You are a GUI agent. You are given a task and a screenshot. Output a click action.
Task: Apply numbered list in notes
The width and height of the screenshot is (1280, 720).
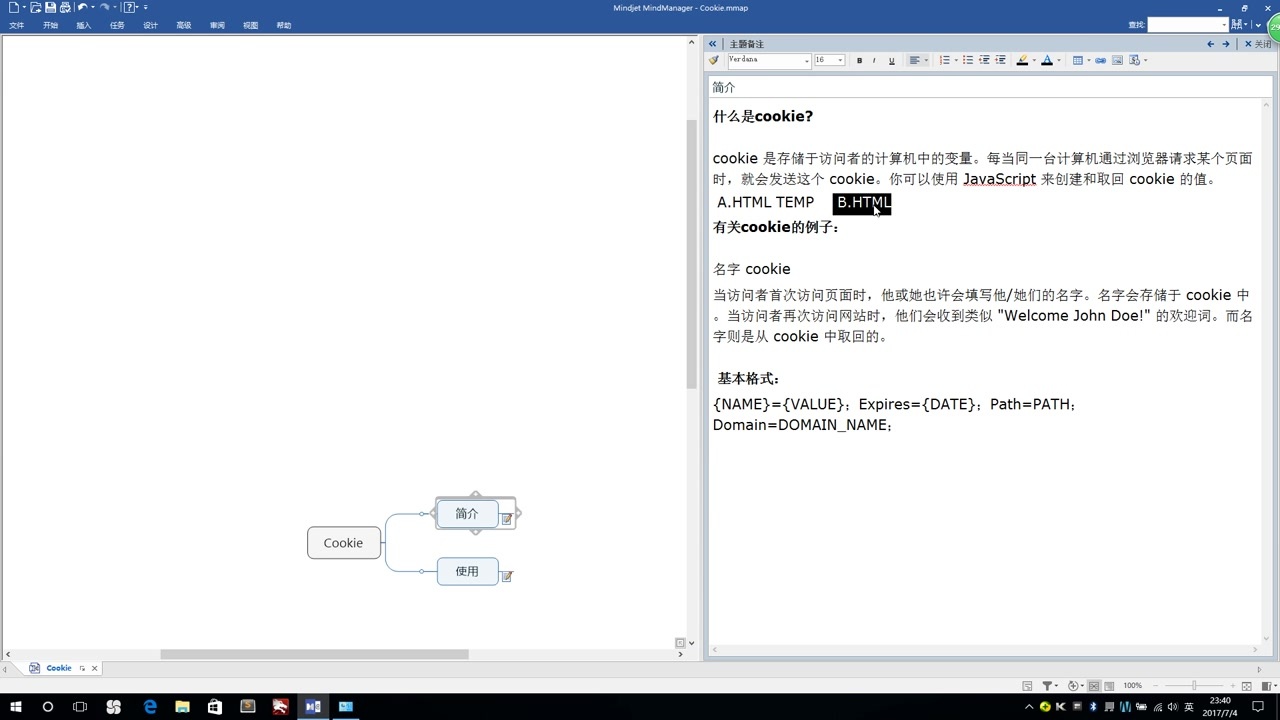click(945, 61)
